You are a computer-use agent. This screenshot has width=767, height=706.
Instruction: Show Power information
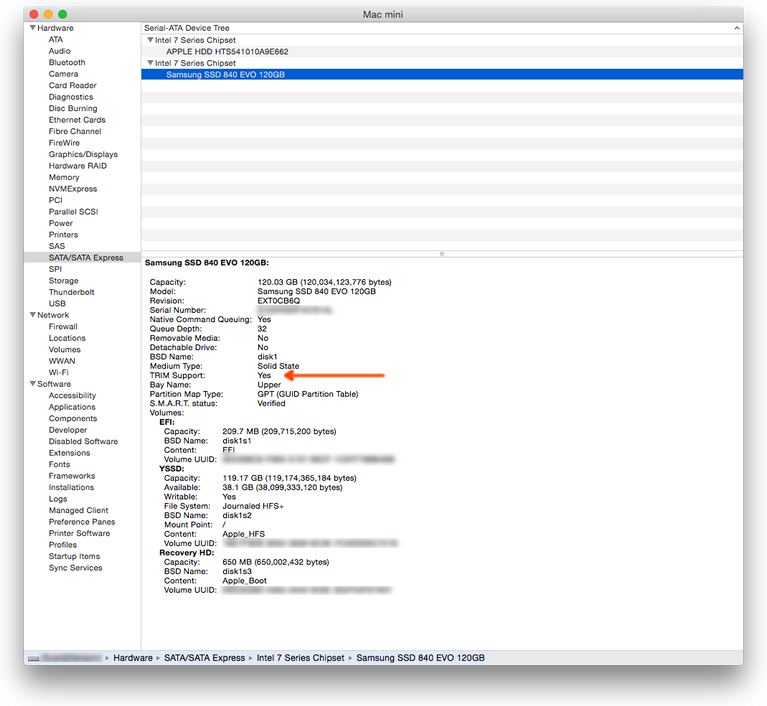[x=61, y=223]
